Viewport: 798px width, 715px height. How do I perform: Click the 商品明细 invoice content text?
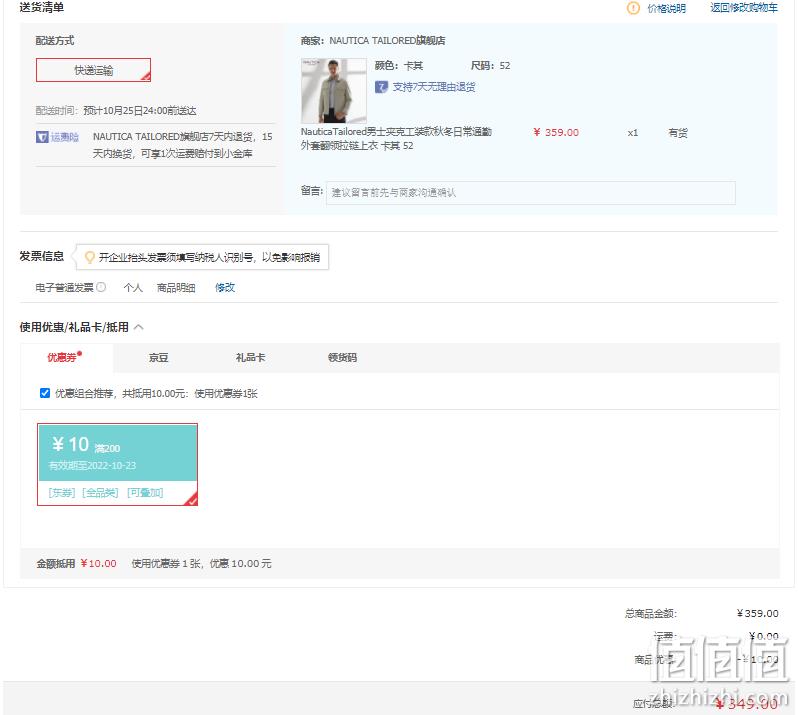(x=176, y=288)
